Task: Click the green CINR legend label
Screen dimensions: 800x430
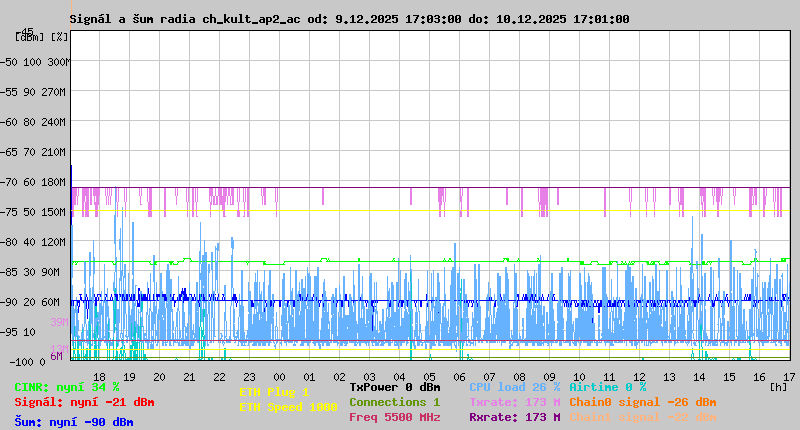Action: pyautogui.click(x=67, y=387)
